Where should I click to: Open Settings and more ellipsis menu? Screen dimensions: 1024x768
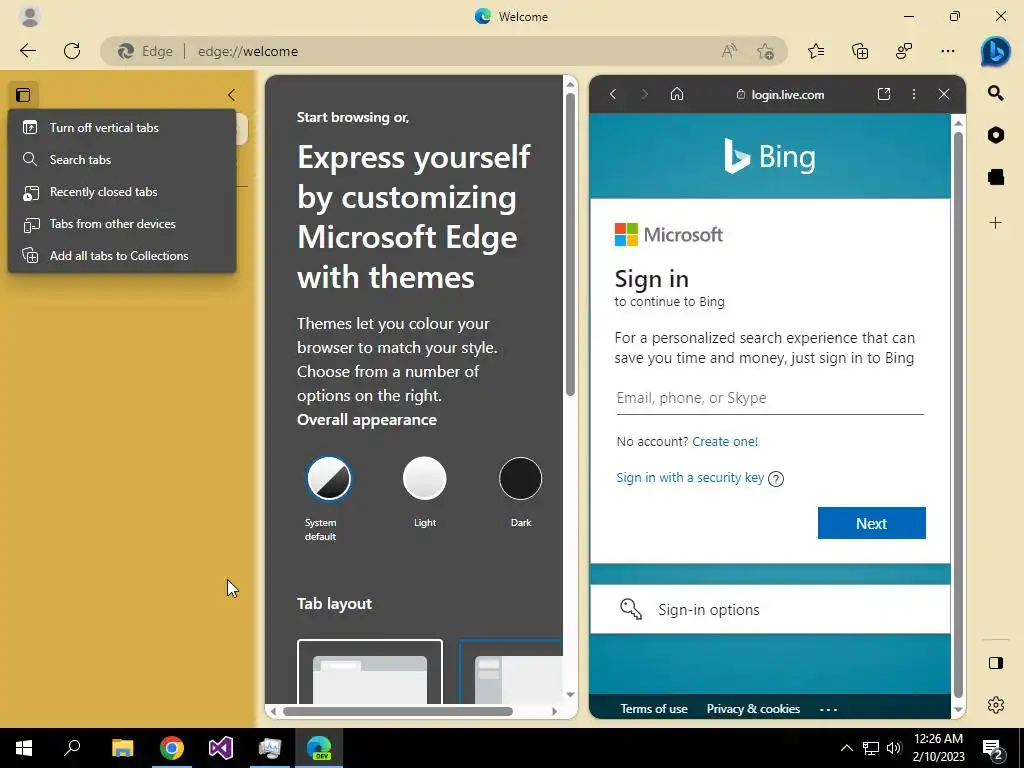pyautogui.click(x=948, y=51)
